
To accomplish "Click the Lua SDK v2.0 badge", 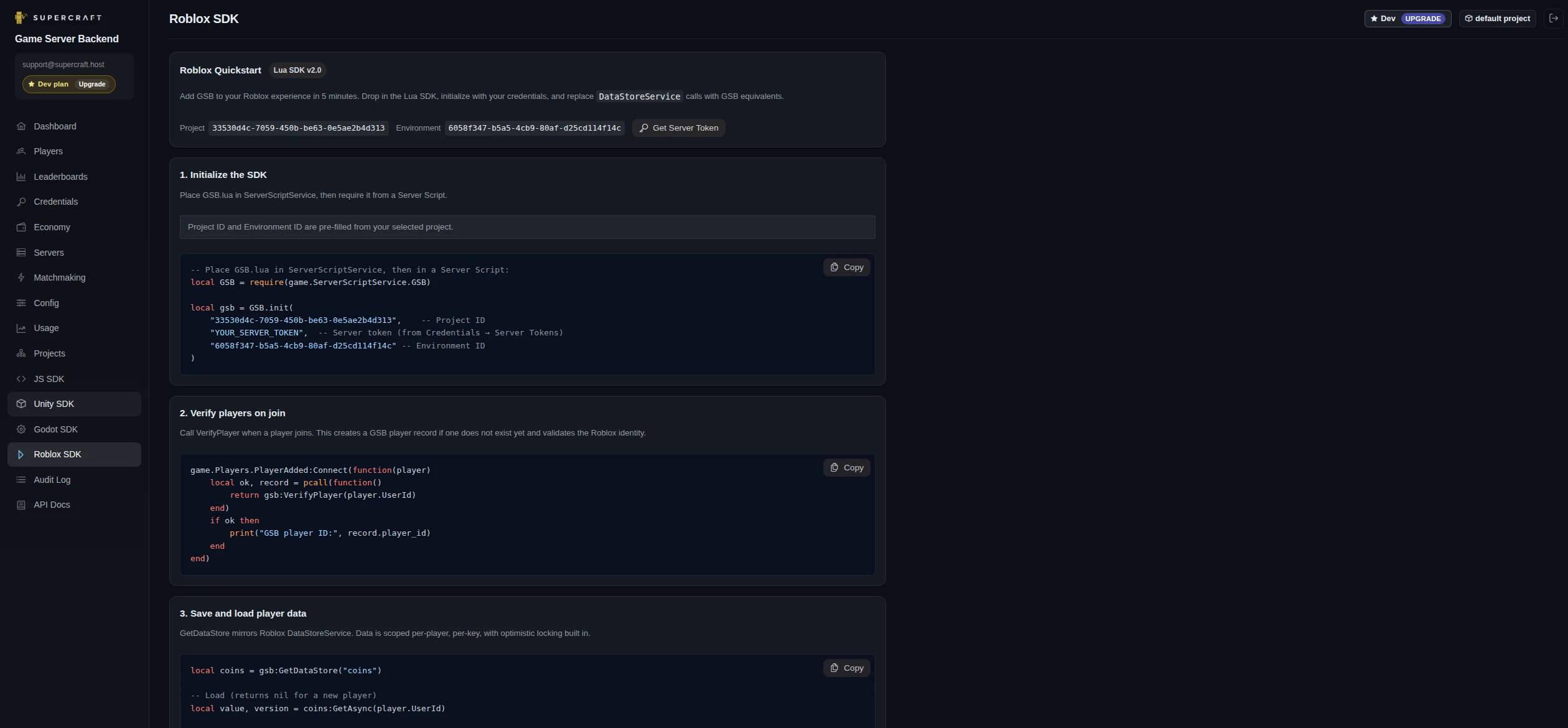I will coord(297,70).
